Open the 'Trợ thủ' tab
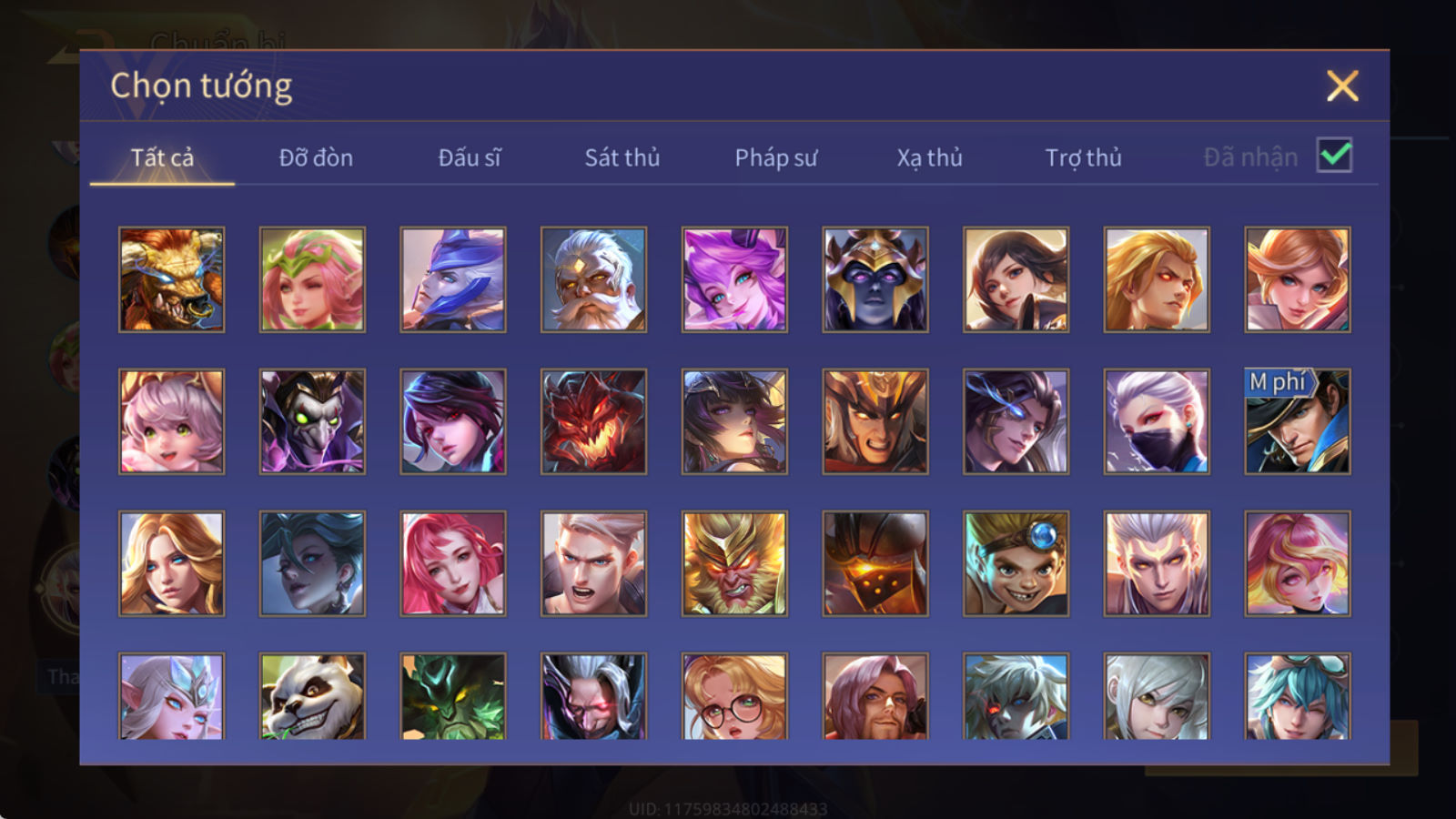Viewport: 1456px width, 819px height. (x=1083, y=157)
